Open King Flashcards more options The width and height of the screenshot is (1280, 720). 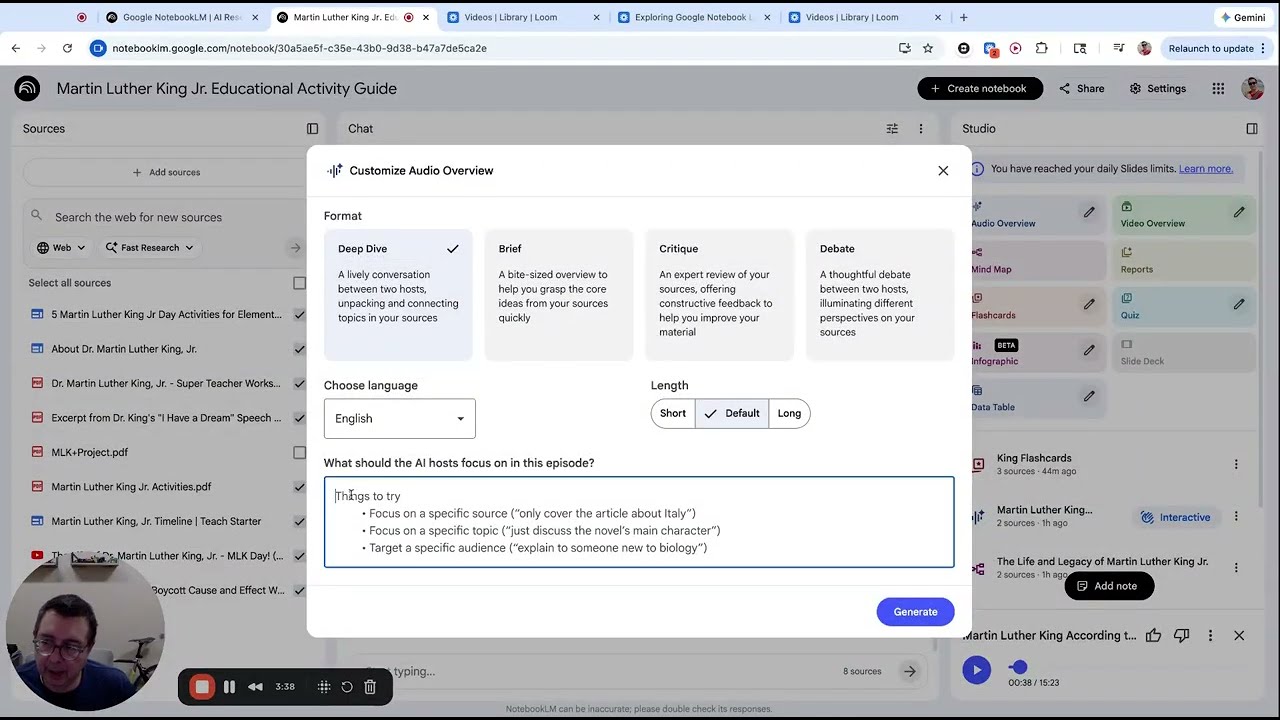[x=1236, y=464]
